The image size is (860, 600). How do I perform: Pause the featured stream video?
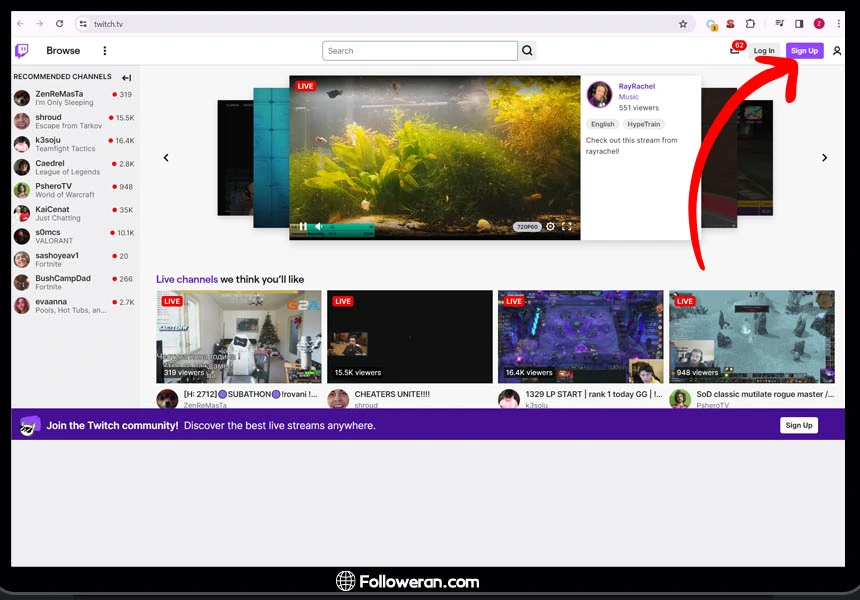point(303,227)
